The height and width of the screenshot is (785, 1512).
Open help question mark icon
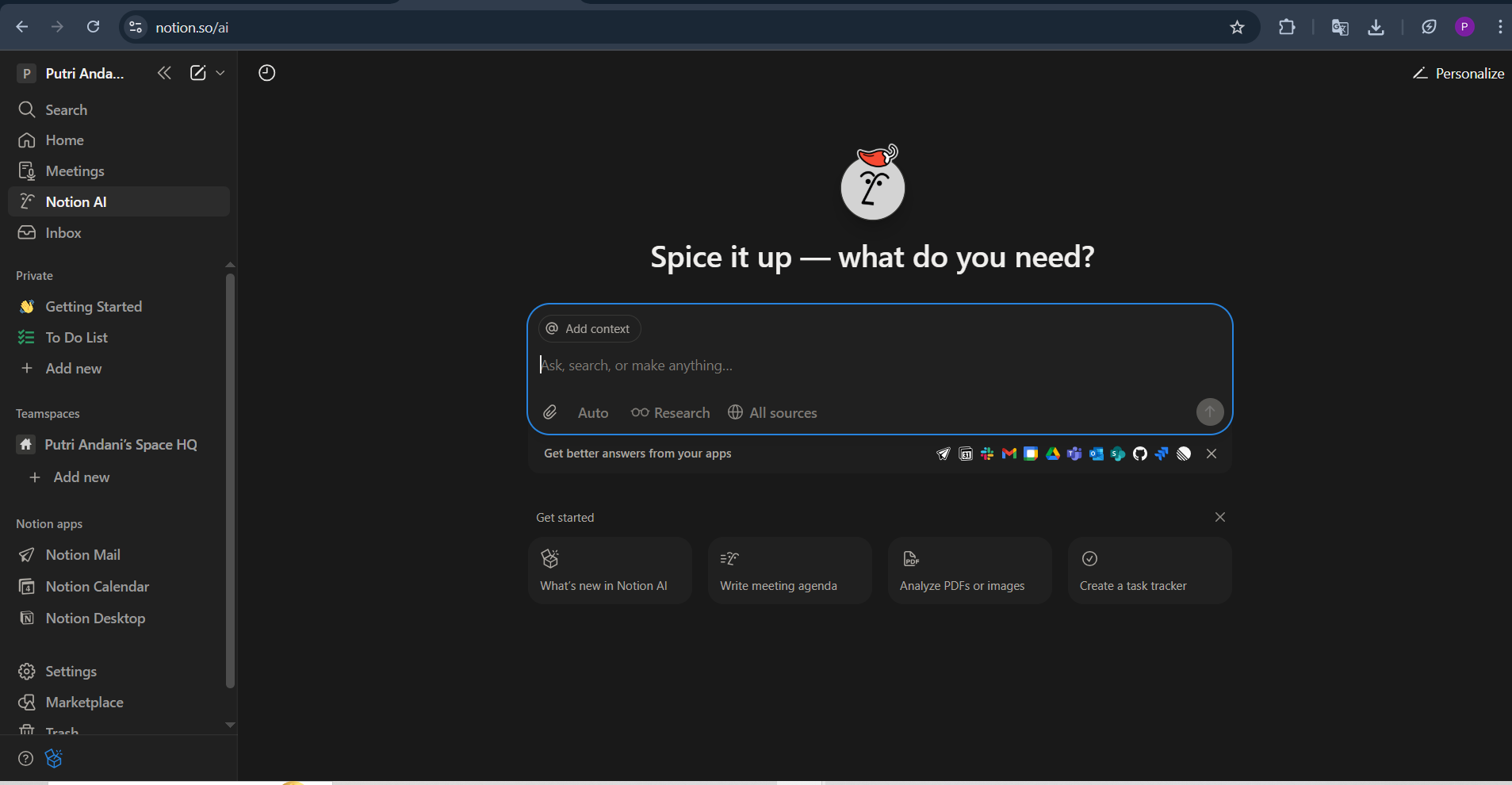coord(26,759)
